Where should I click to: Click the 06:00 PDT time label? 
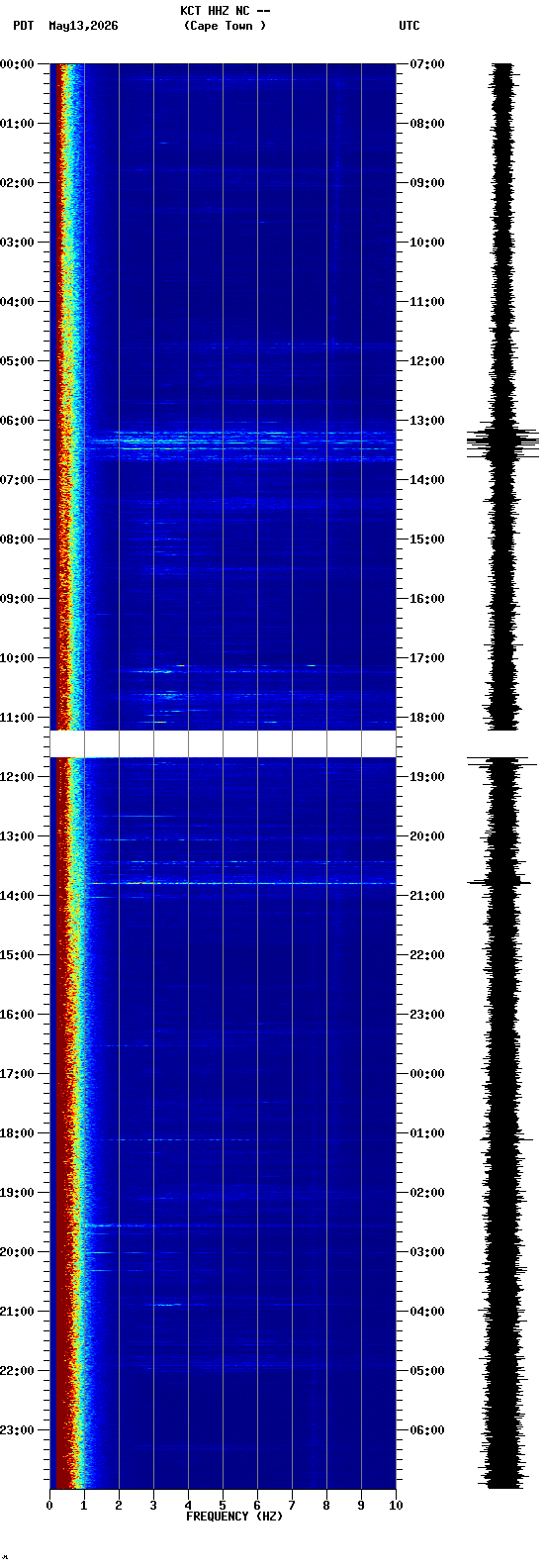coord(18,421)
